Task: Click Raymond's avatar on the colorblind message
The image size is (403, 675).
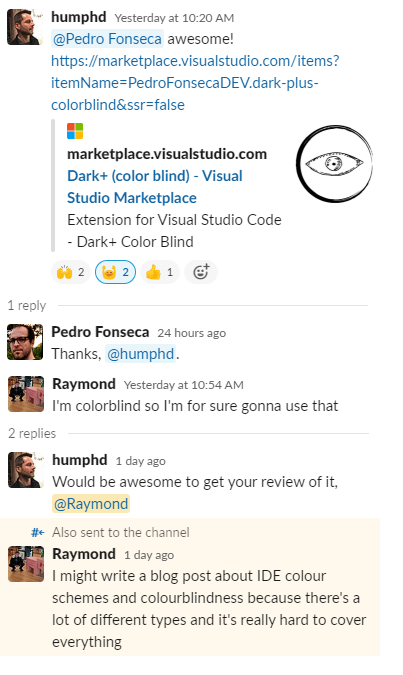Action: [26, 394]
